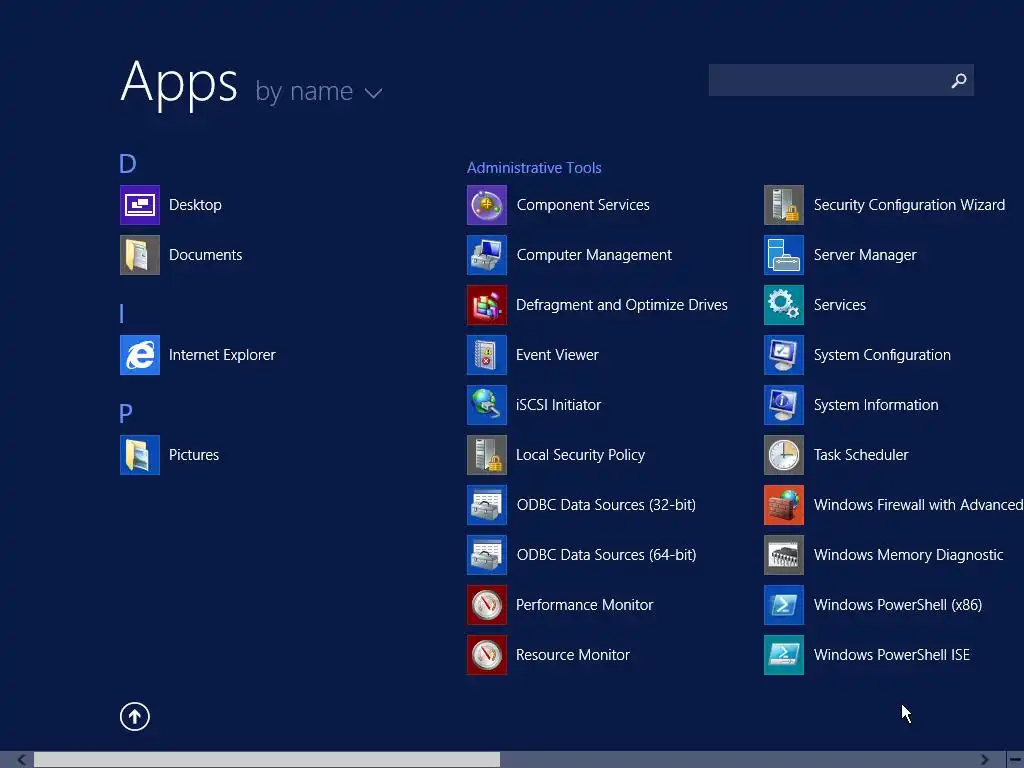Launch Resource Monitor icon
Screen dimensions: 1024x768
[x=487, y=655]
